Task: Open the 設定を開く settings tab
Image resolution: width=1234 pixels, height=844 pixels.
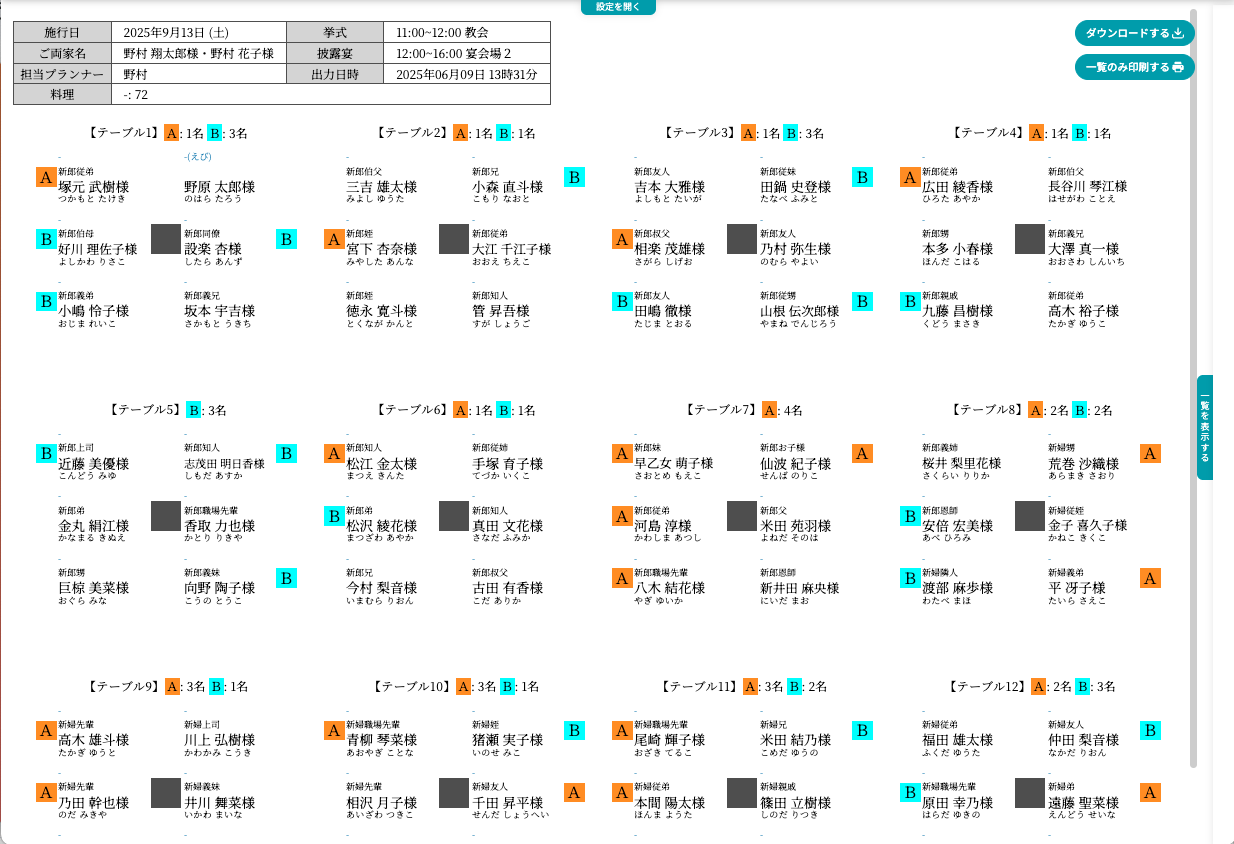Action: coord(618,7)
